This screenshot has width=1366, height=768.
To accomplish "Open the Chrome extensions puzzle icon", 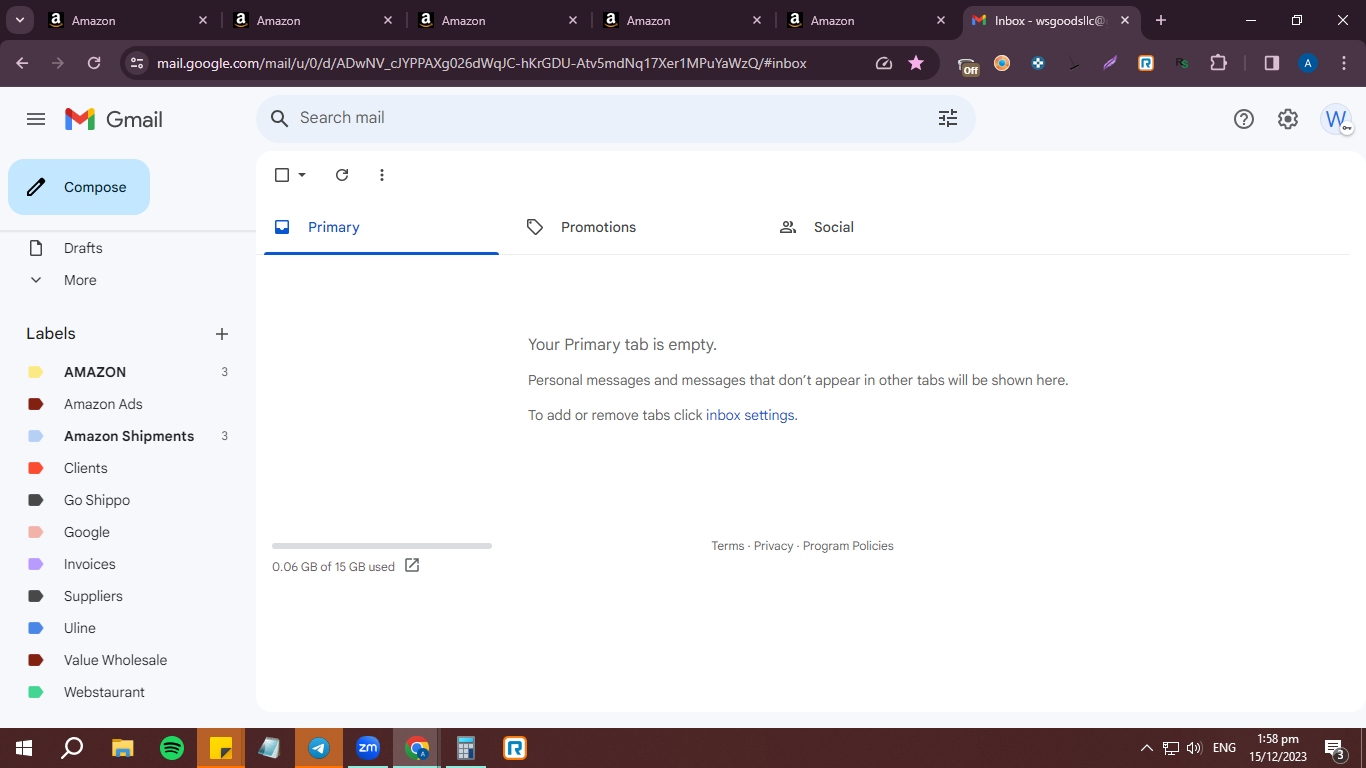I will pyautogui.click(x=1218, y=63).
